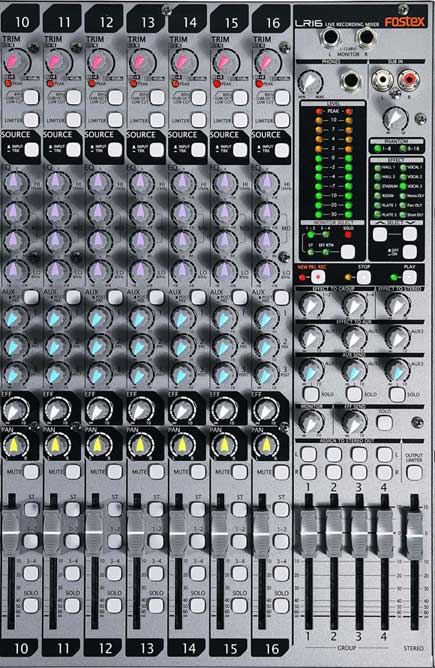The height and width of the screenshot is (668, 435).
Task: Assign channel 10 to group 1-2
Action: tap(31, 541)
